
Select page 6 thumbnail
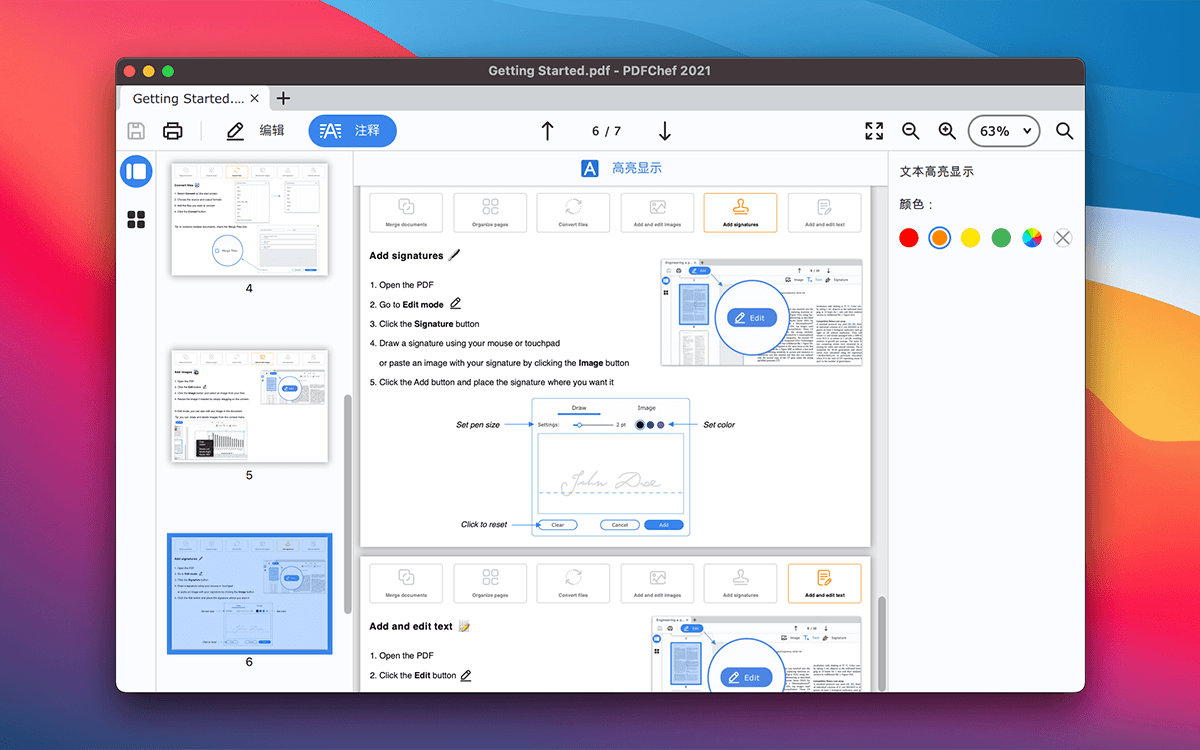pos(249,594)
